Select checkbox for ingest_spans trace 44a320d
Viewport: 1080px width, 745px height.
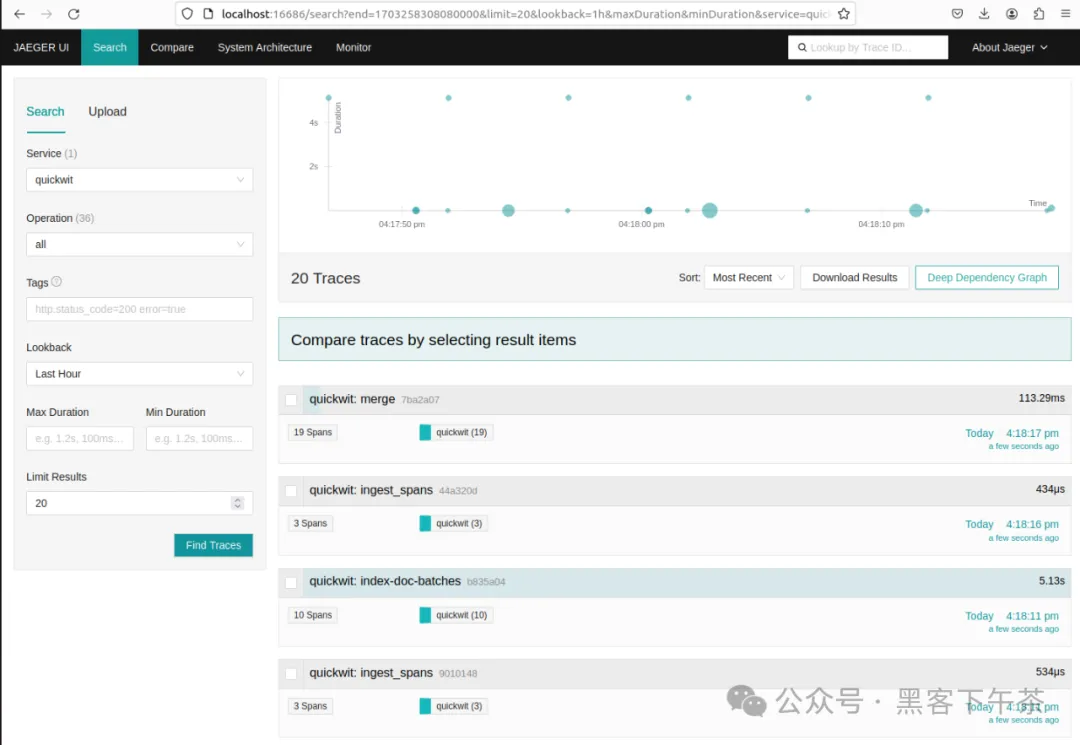(x=291, y=491)
